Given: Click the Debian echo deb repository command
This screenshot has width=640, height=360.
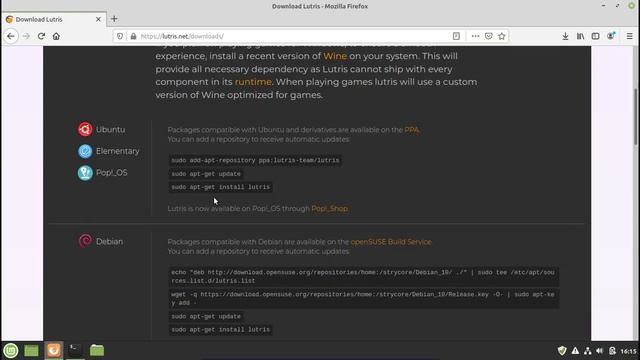Looking at the screenshot, I should pos(364,276).
